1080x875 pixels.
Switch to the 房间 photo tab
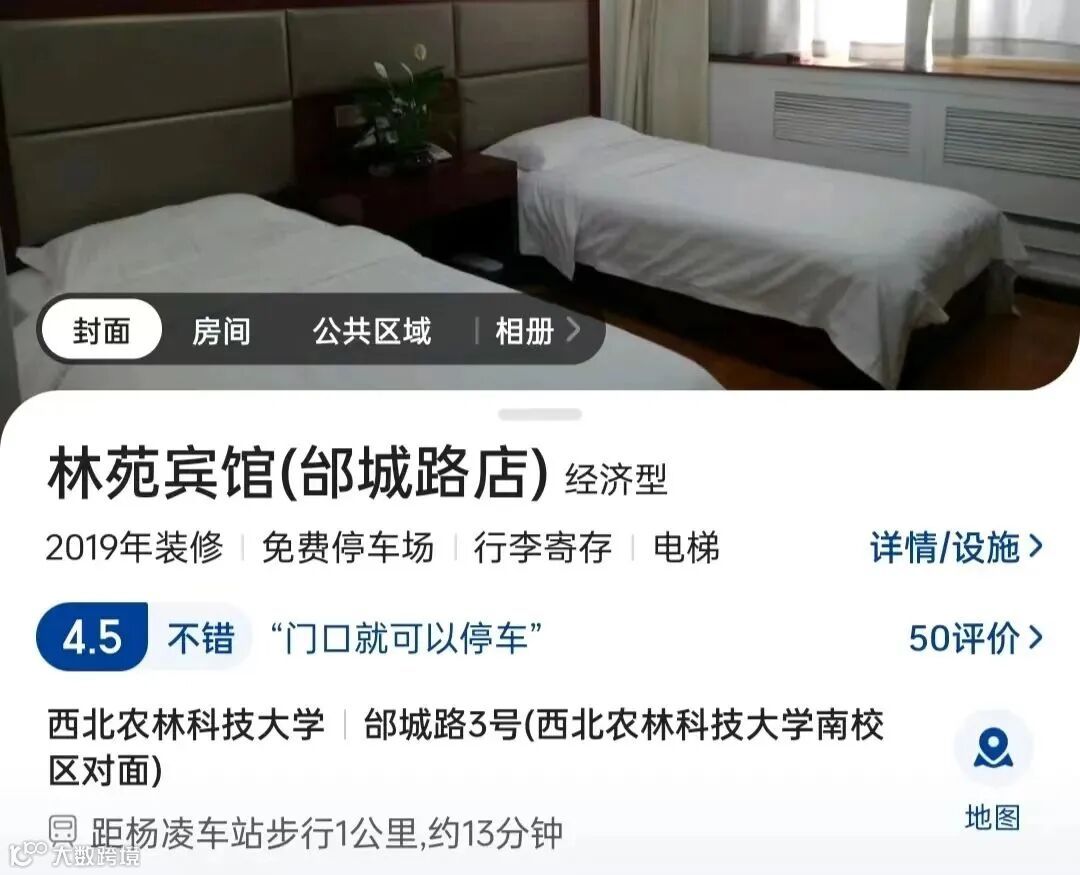[221, 331]
